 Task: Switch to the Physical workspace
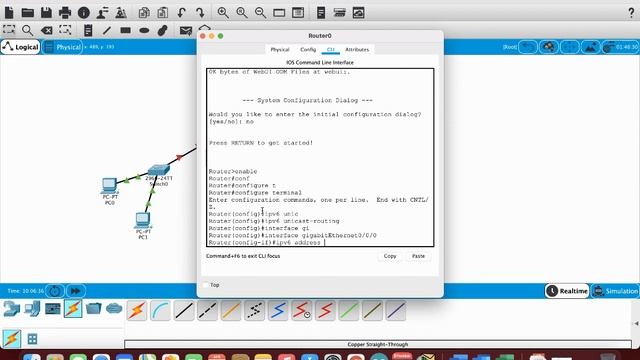click(x=63, y=47)
